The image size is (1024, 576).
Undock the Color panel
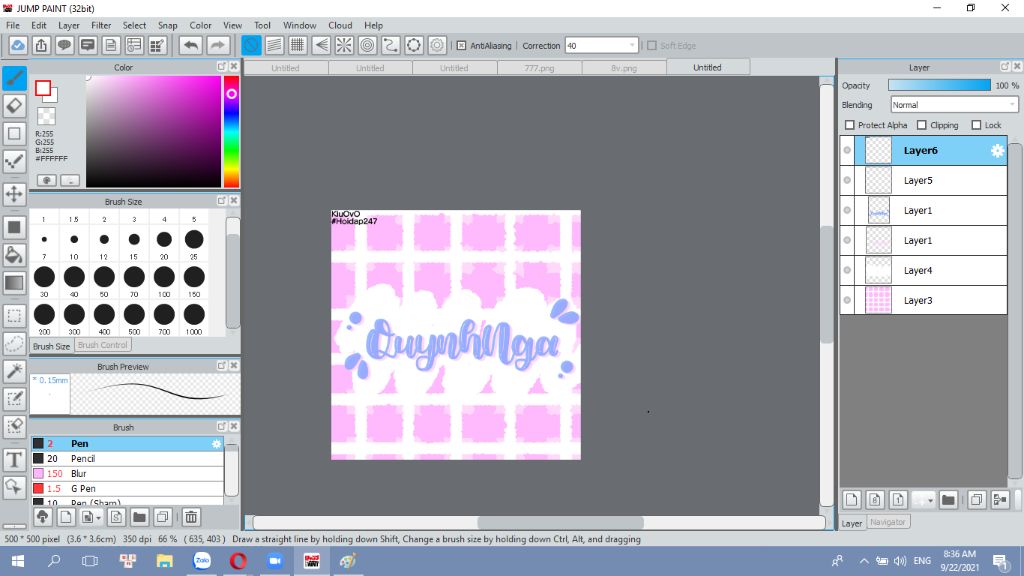pyautogui.click(x=221, y=67)
